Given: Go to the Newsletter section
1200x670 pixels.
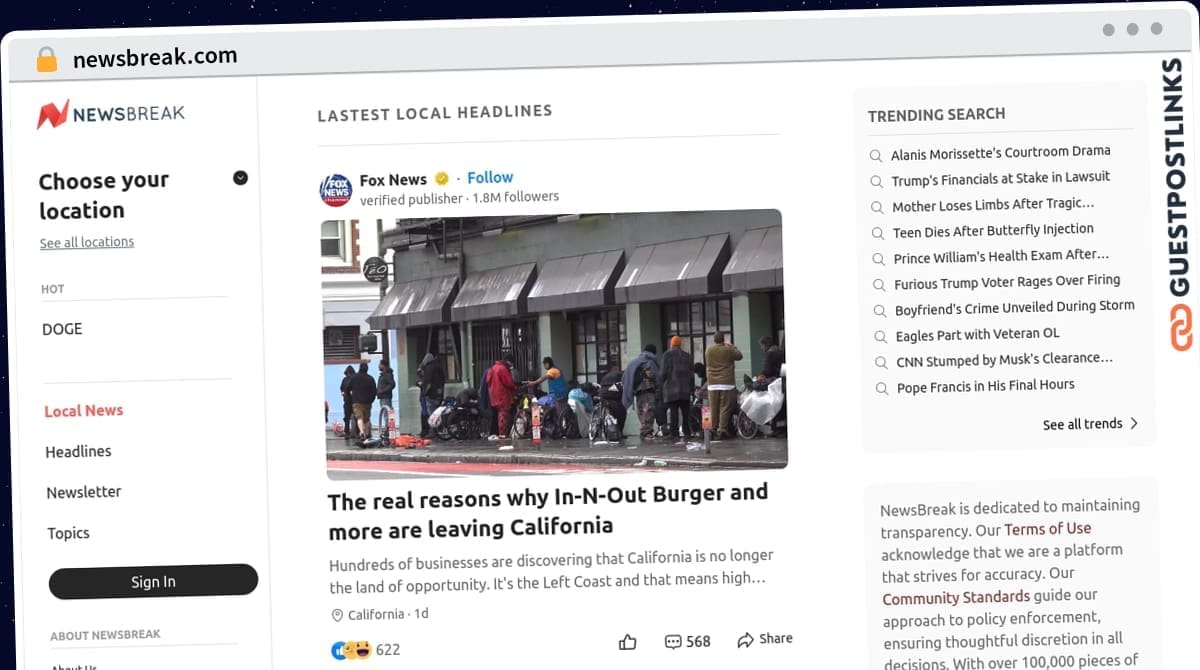Looking at the screenshot, I should [x=84, y=492].
